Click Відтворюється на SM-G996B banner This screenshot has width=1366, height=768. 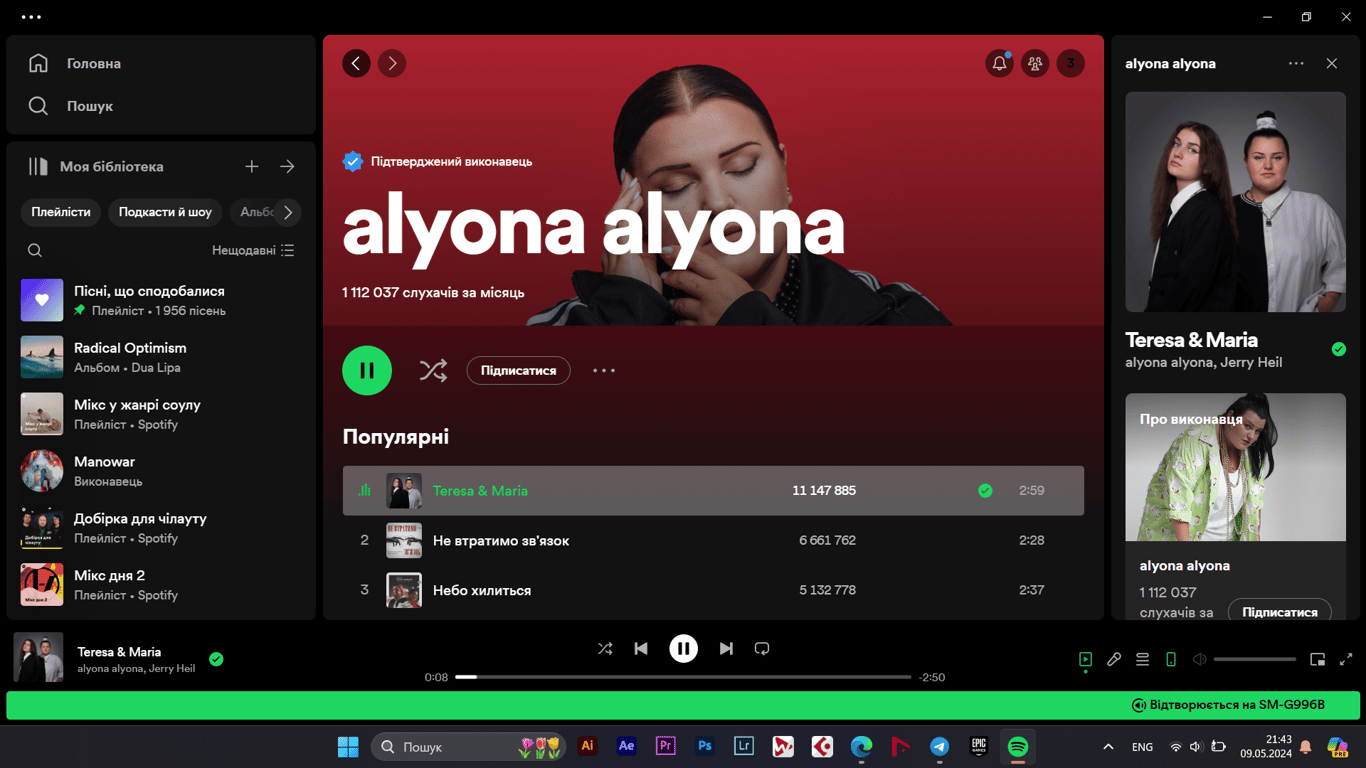point(1228,705)
